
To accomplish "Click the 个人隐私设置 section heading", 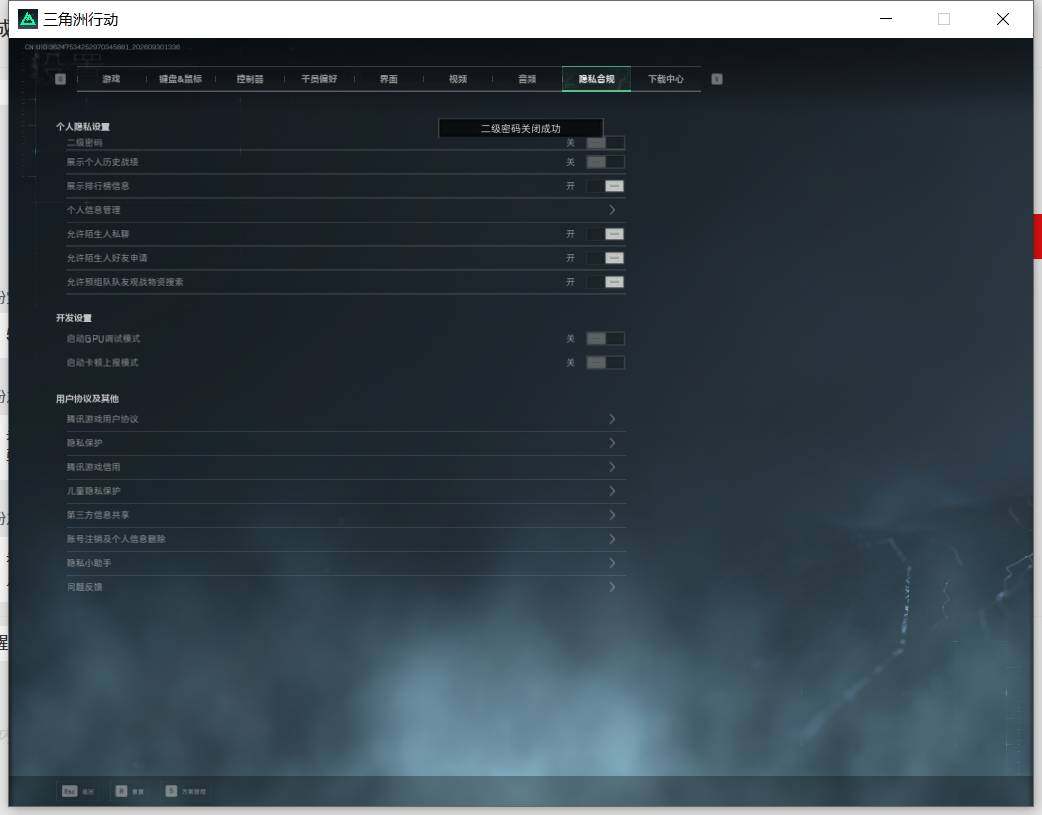I will [83, 127].
